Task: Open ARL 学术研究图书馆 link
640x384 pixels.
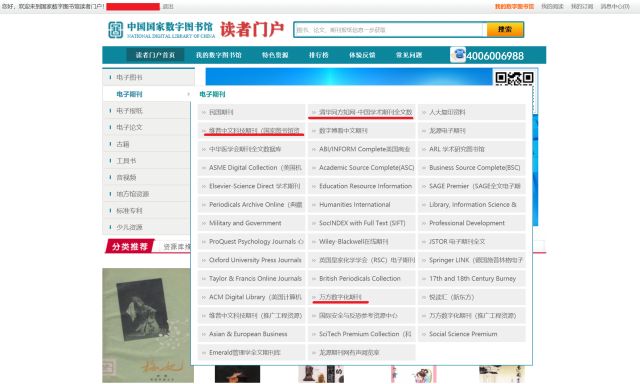Action: pyautogui.click(x=457, y=149)
